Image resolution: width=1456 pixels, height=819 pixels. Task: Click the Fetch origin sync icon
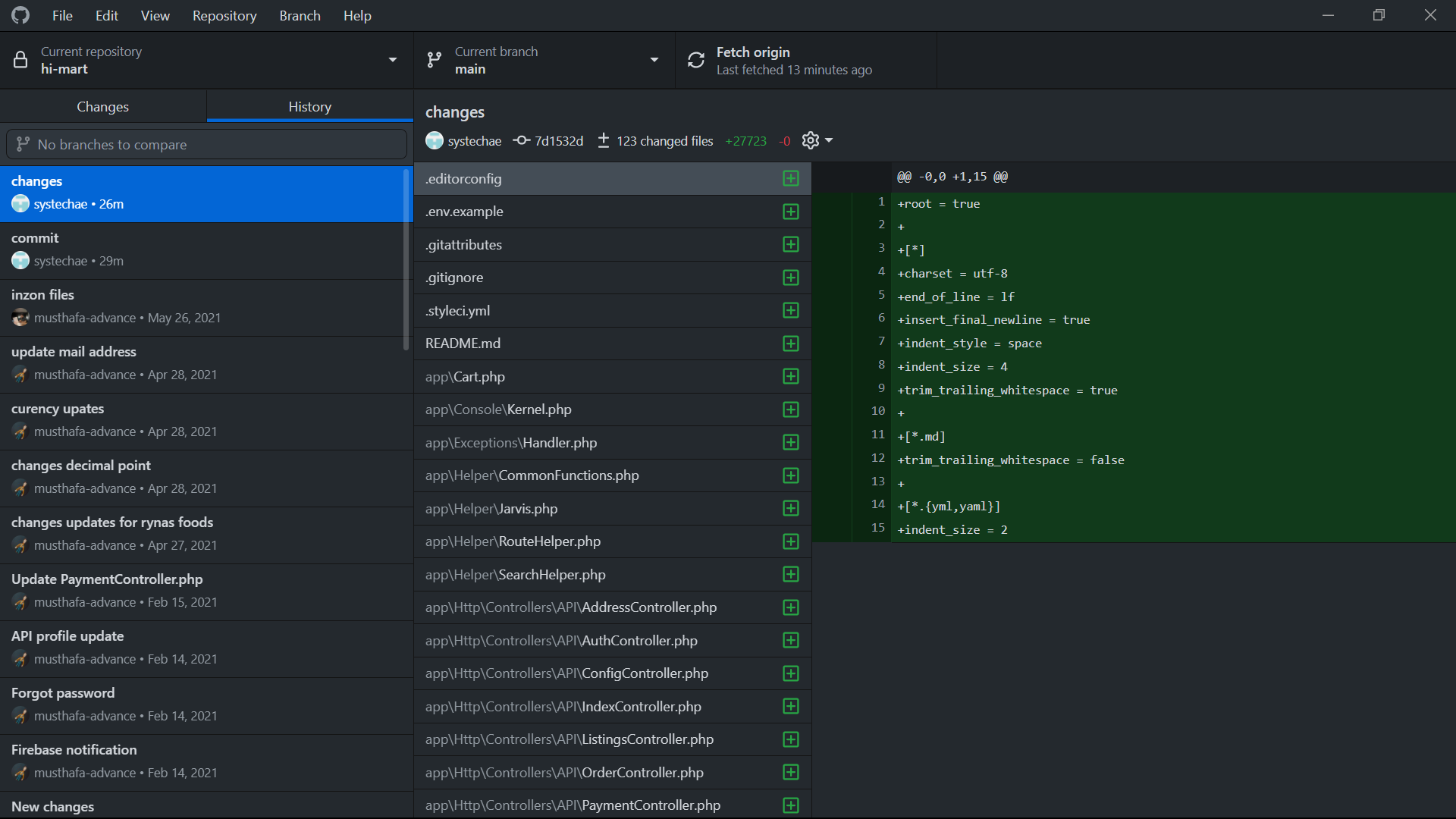point(695,60)
